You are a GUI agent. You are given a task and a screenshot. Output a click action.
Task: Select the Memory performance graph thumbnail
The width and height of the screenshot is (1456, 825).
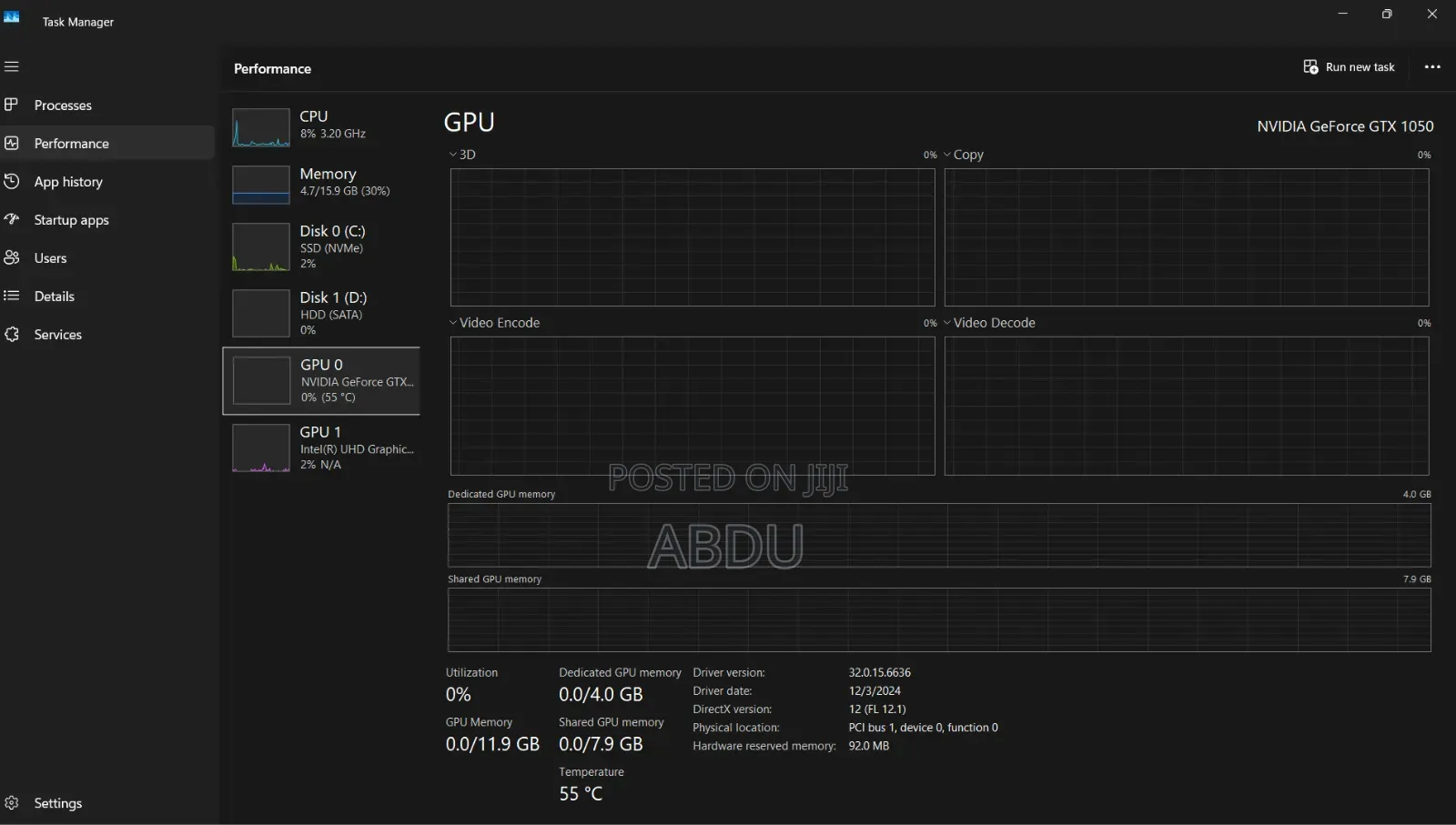261,185
